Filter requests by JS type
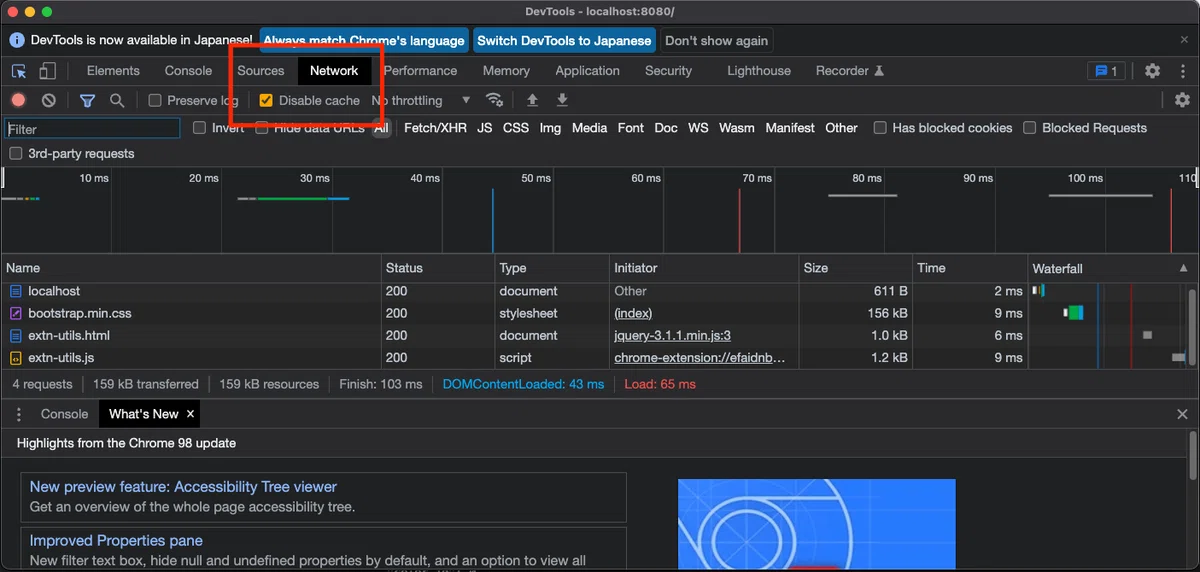The width and height of the screenshot is (1200, 572). pyautogui.click(x=485, y=128)
